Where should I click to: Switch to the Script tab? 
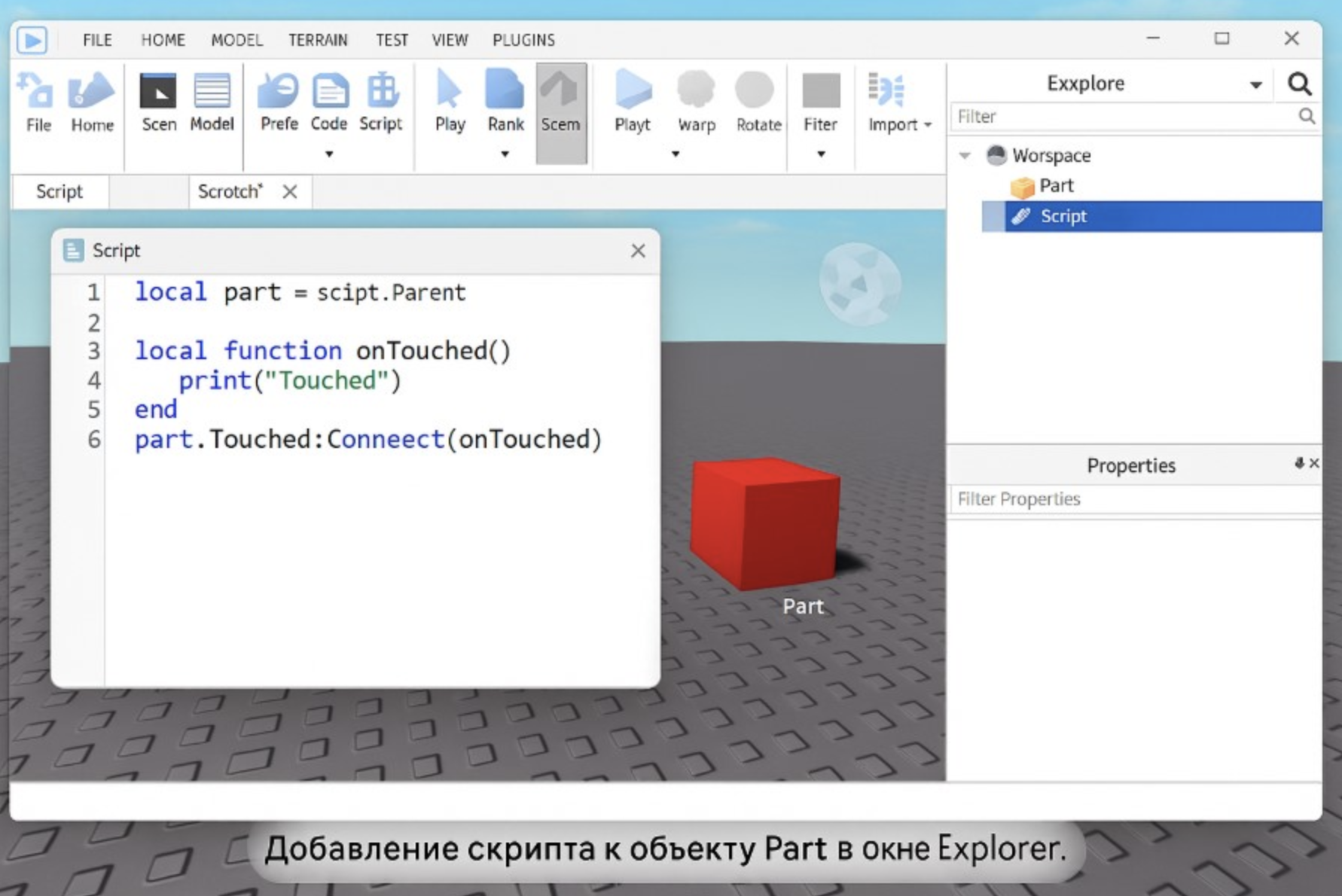point(59,191)
